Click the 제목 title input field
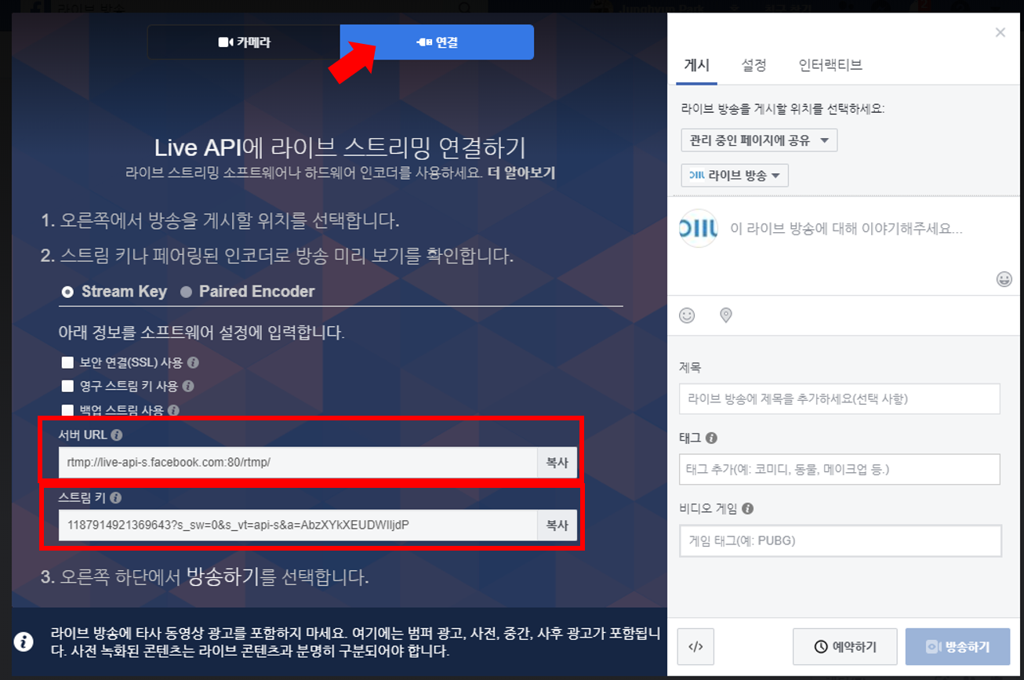Image resolution: width=1024 pixels, height=680 pixels. tap(839, 398)
